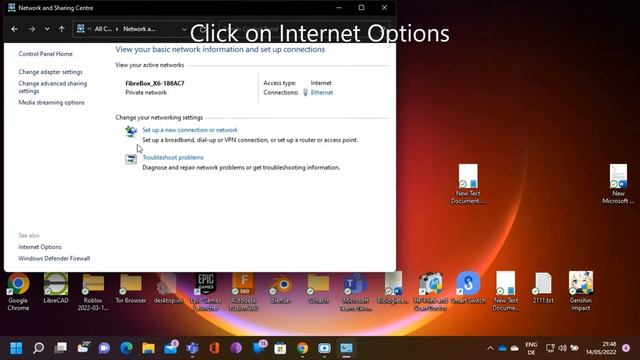
Task: Click the Forward arrow in the navigation bar
Action: pyautogui.click(x=32, y=29)
